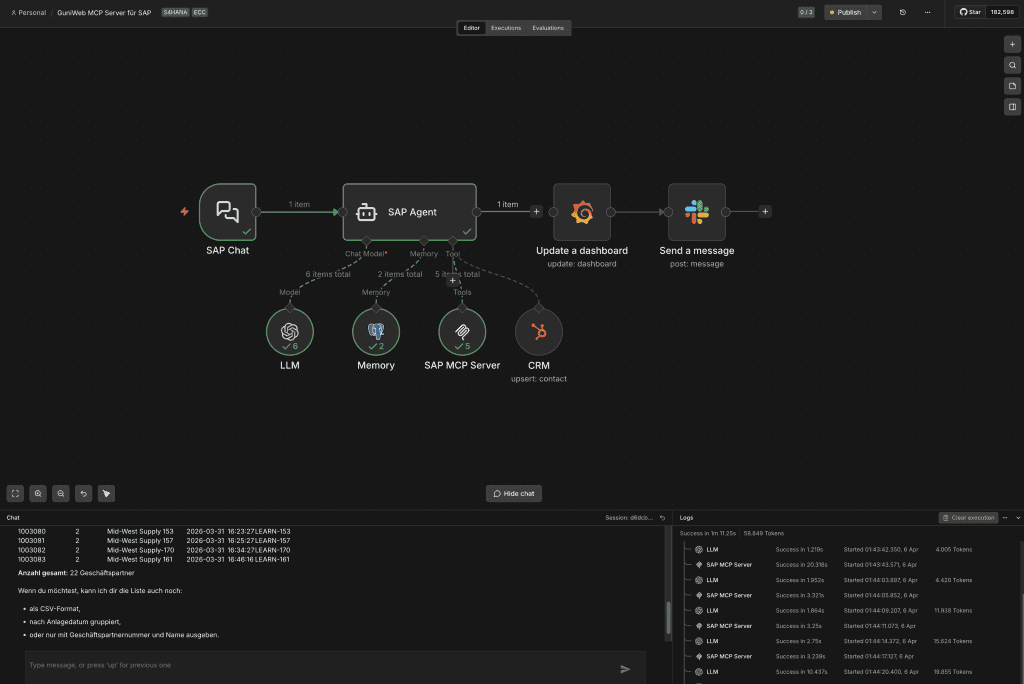Open the workflow more-options menu

coord(927,12)
